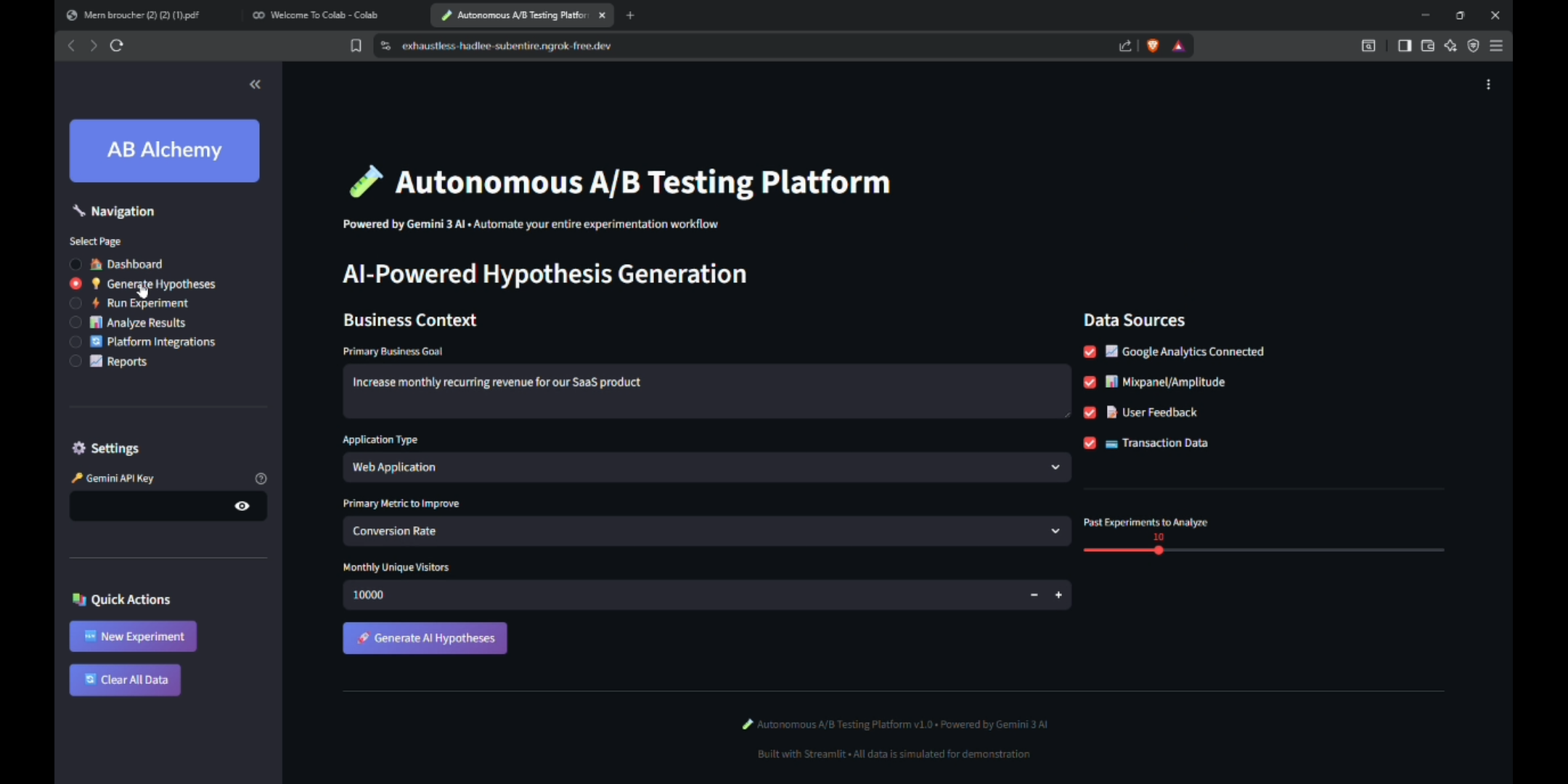Click the Past Experiments to Analyze slider handle
This screenshot has width=1568, height=784.
tap(1159, 550)
